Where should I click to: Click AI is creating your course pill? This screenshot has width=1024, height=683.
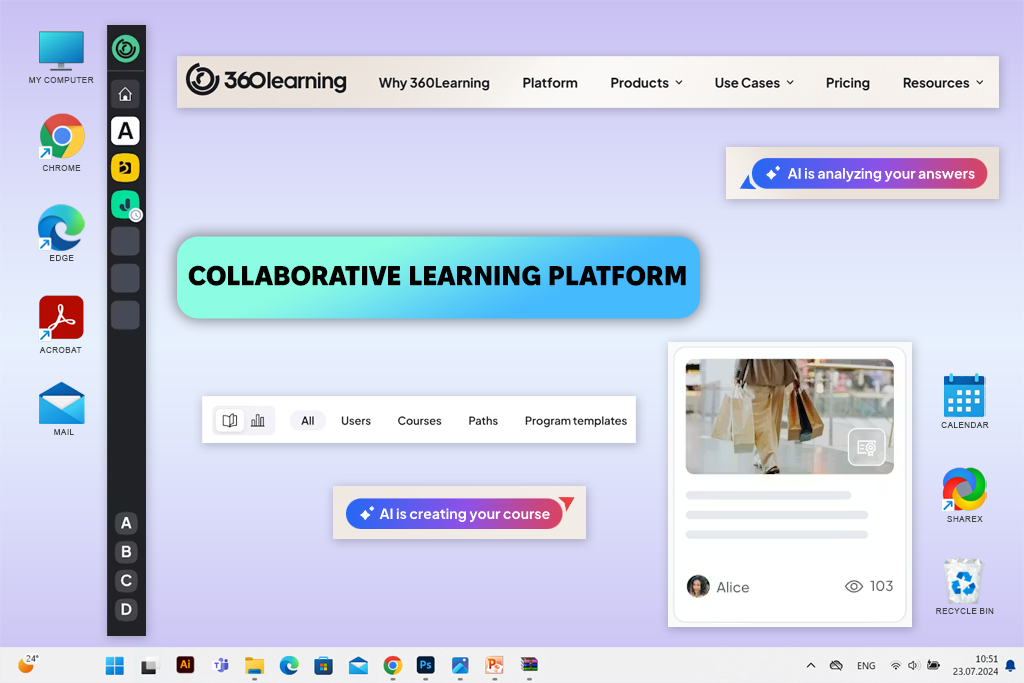click(455, 514)
